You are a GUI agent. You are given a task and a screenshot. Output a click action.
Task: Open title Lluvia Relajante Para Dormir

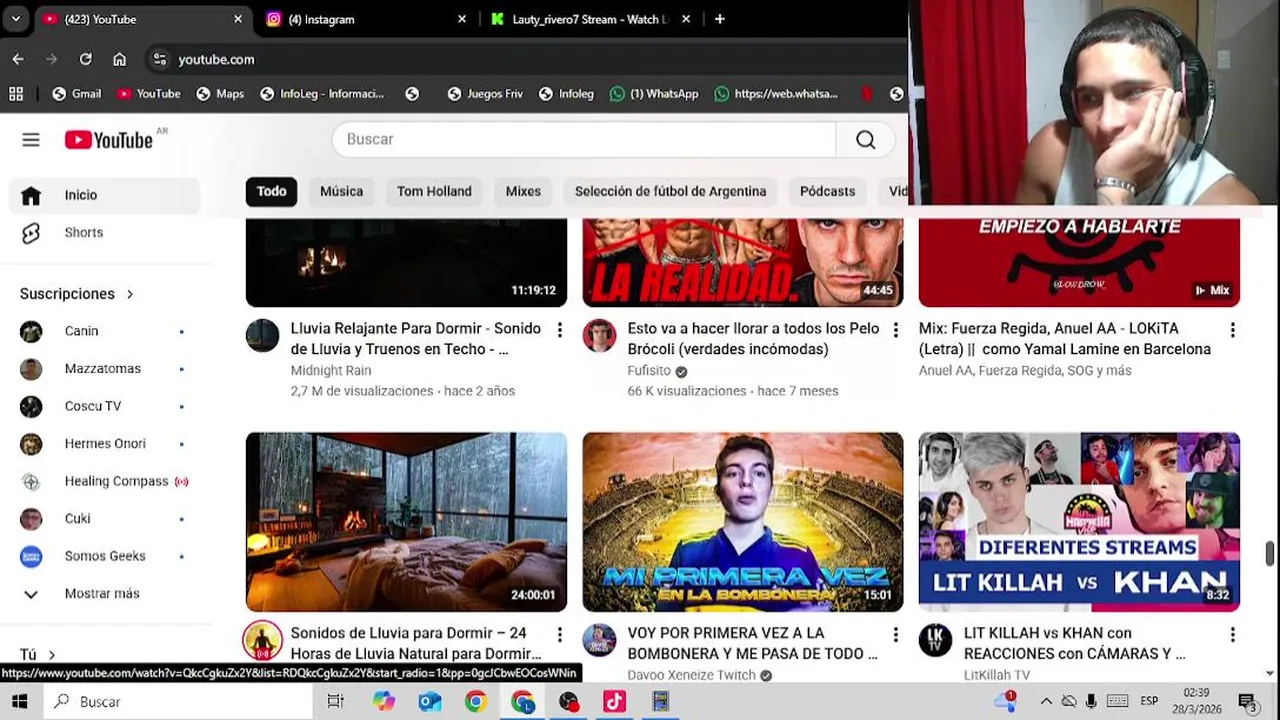[x=416, y=339]
